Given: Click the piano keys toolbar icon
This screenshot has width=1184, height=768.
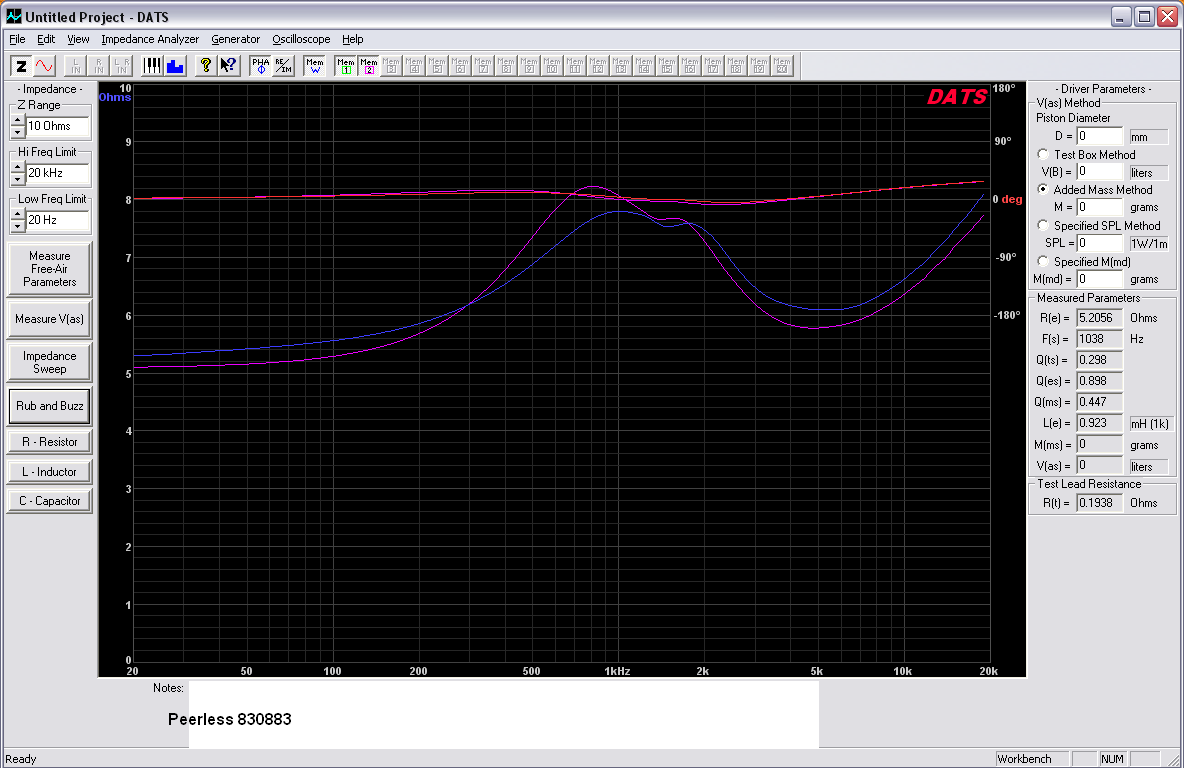Looking at the screenshot, I should click(x=152, y=66).
